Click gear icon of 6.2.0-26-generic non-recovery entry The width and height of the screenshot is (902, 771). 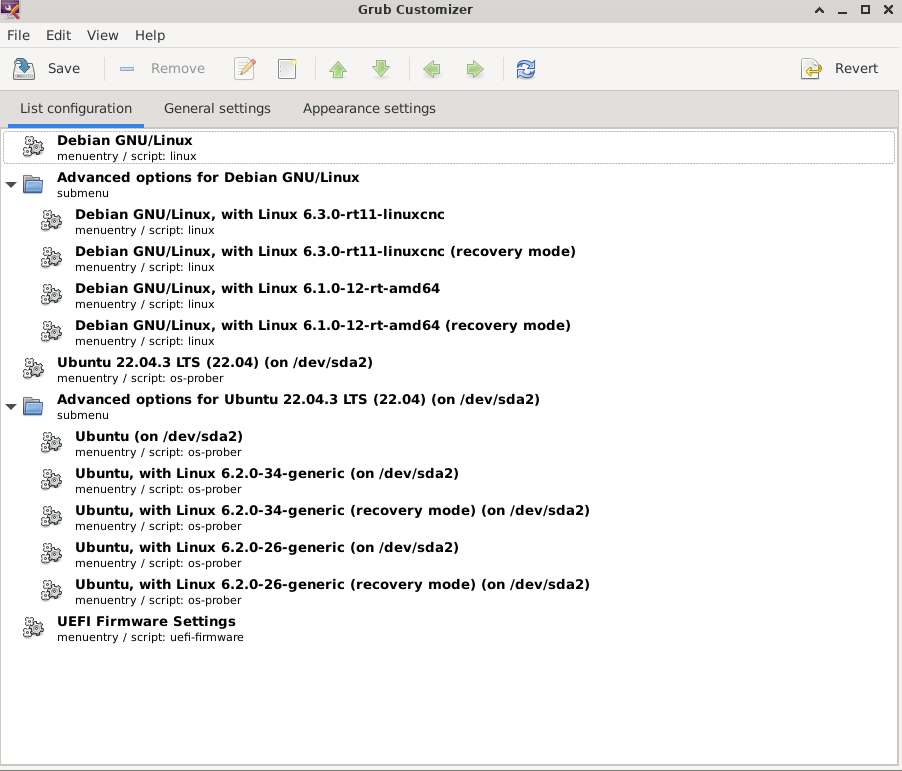coord(51,554)
